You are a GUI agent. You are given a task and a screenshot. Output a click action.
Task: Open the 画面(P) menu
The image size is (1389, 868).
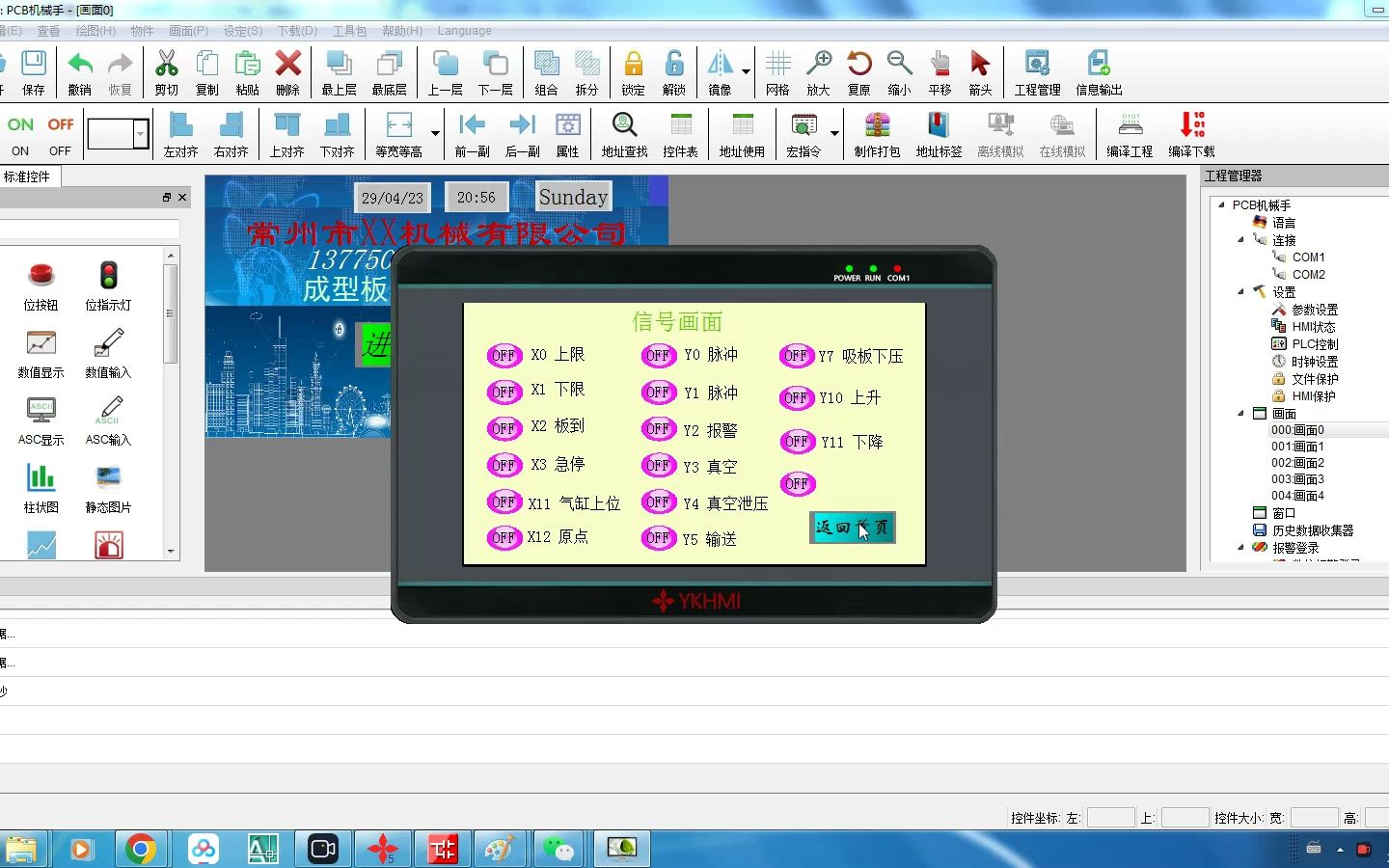click(x=188, y=31)
